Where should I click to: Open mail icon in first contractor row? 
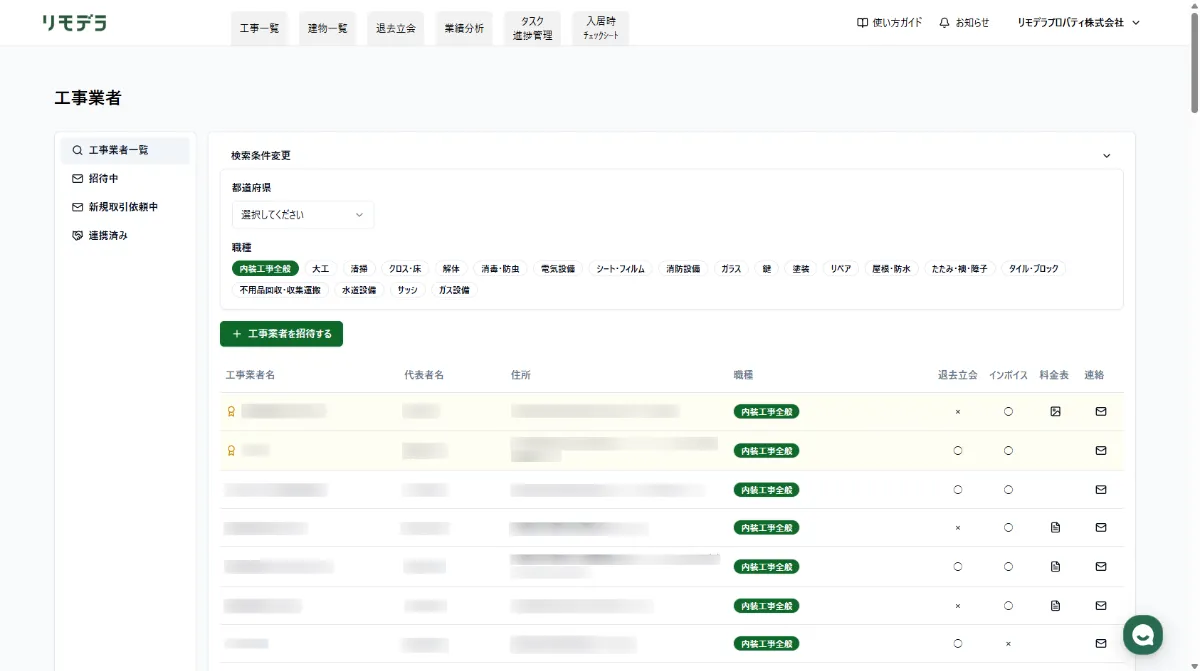point(1101,411)
